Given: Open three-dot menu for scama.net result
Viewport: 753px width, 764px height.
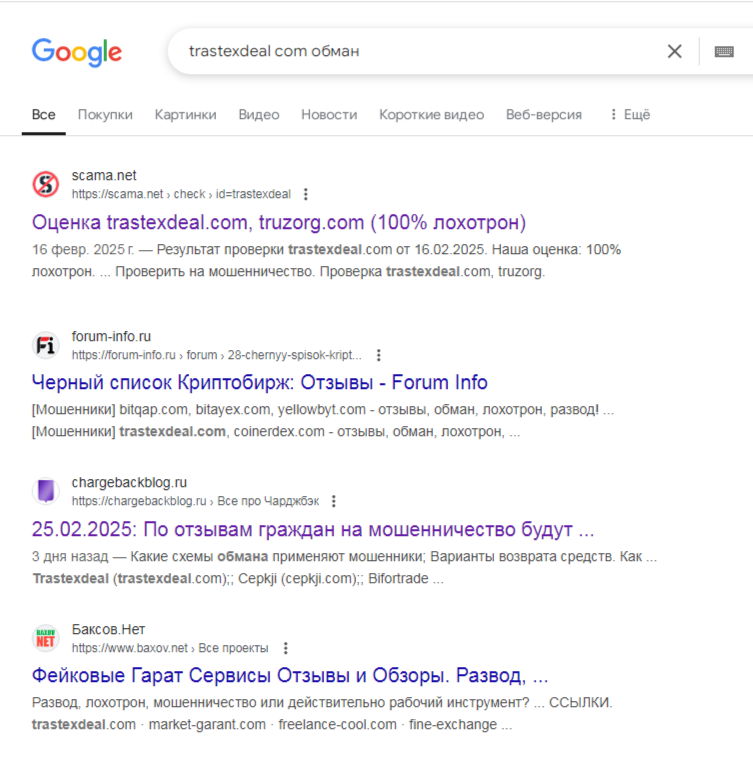Looking at the screenshot, I should click(306, 194).
